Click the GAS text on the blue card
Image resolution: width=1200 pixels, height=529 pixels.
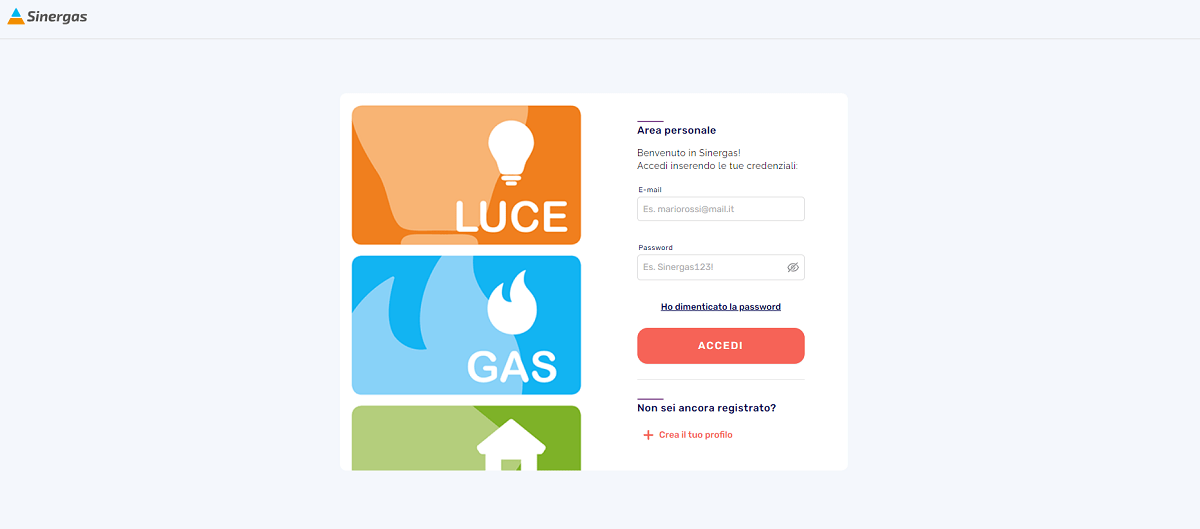511,366
